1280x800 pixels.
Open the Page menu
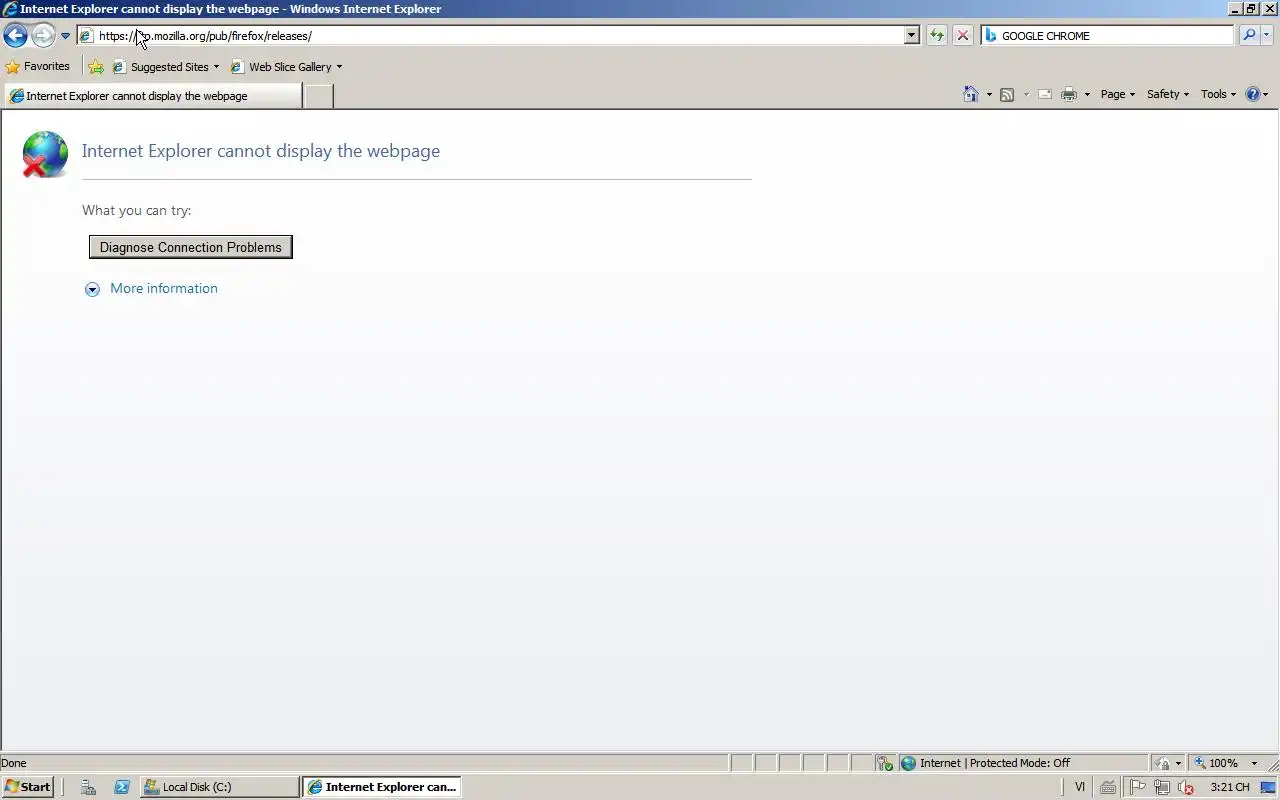[x=1117, y=94]
